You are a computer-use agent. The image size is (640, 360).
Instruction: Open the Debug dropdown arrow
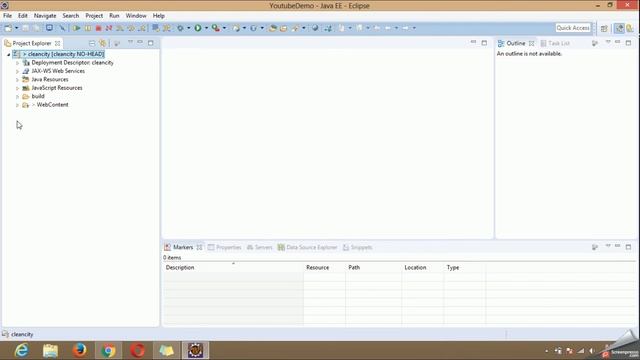click(x=189, y=28)
